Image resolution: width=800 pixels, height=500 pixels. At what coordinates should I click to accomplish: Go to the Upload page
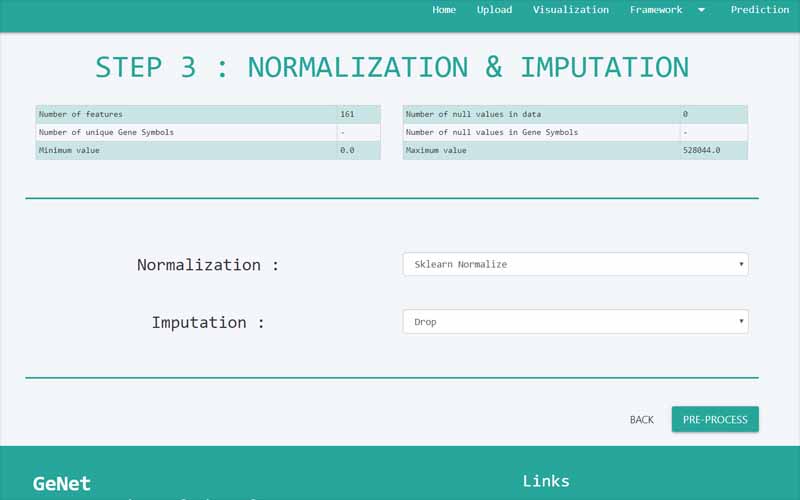[494, 10]
